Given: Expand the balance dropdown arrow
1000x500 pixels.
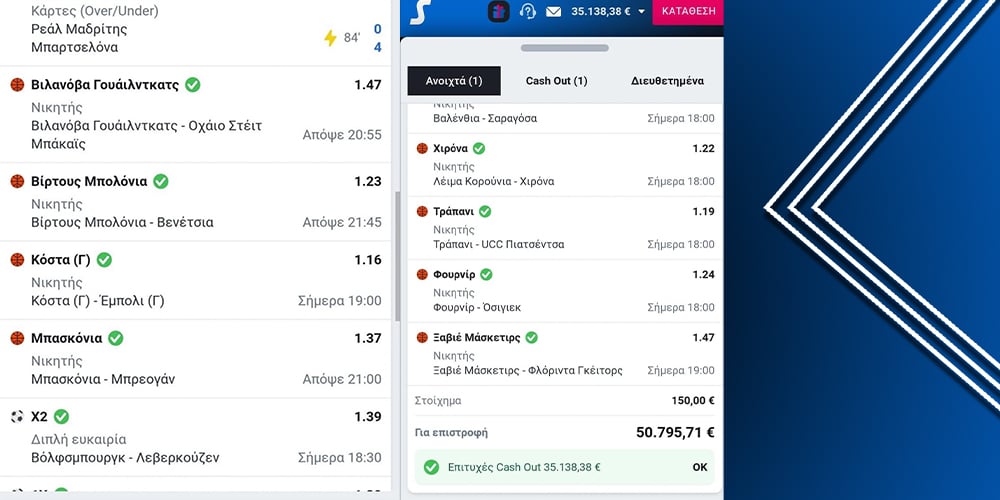Looking at the screenshot, I should click(641, 11).
